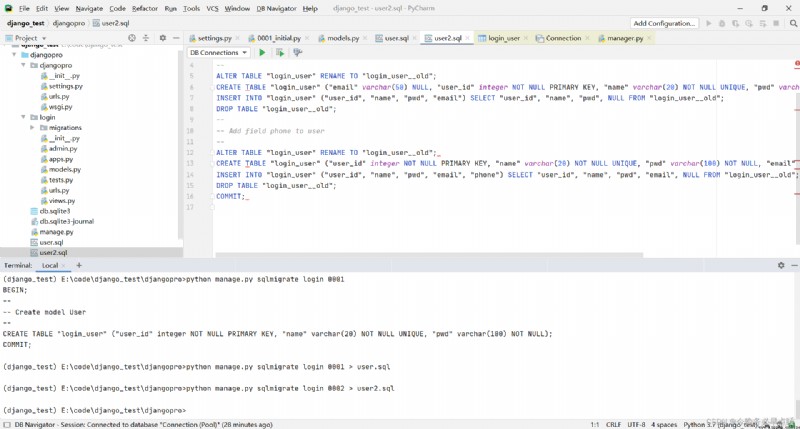The height and width of the screenshot is (429, 800).
Task: Click the execute script icon beside green play
Action: tap(280, 53)
